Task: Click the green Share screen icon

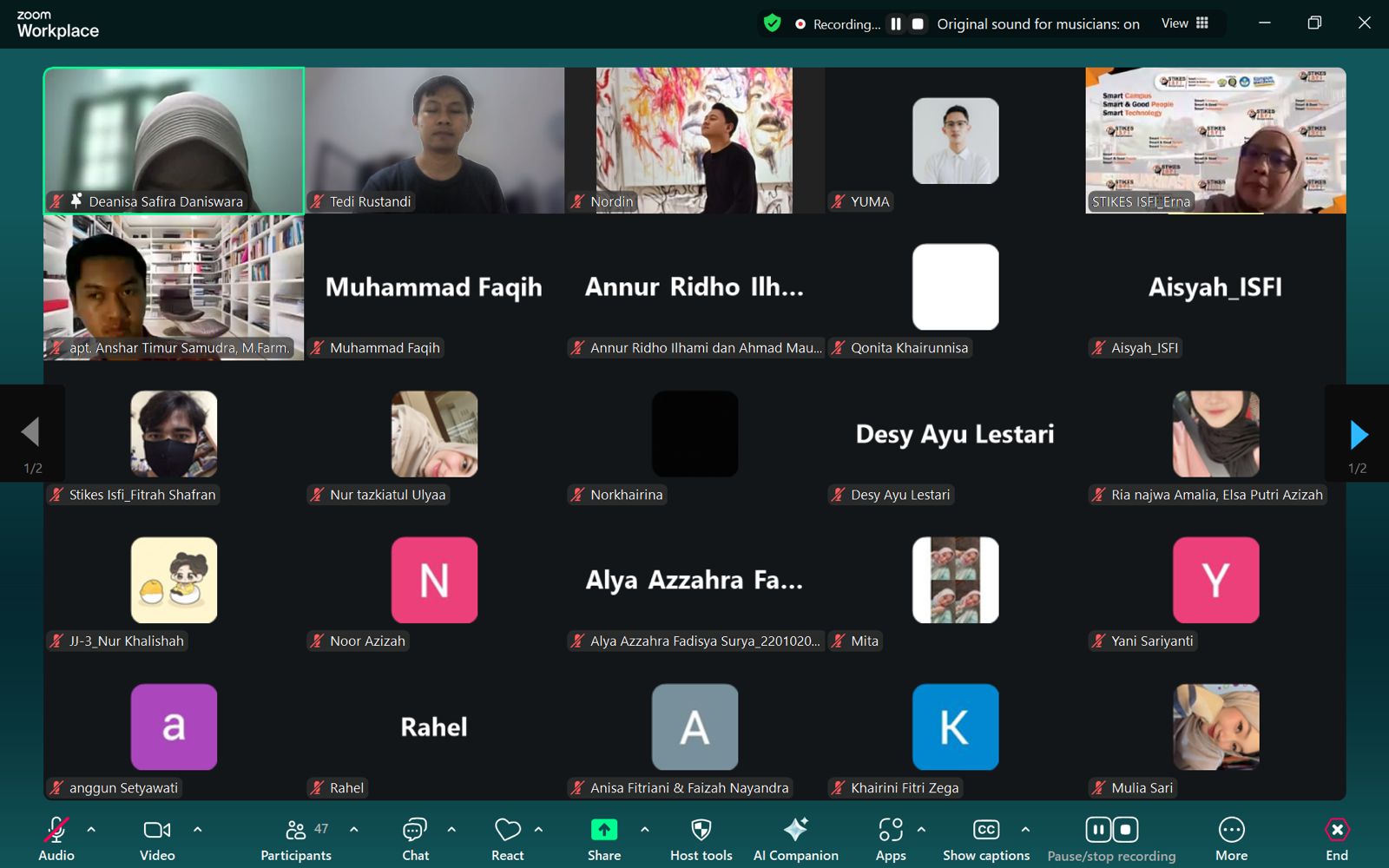Action: click(603, 830)
